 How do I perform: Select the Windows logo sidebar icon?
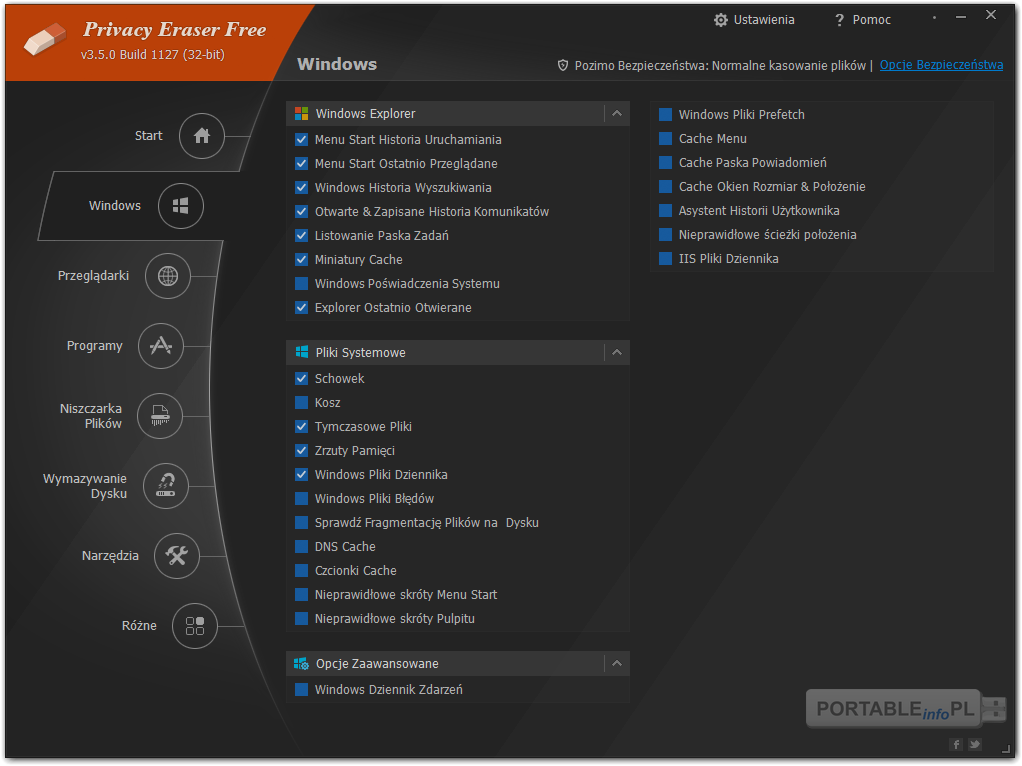pos(181,206)
